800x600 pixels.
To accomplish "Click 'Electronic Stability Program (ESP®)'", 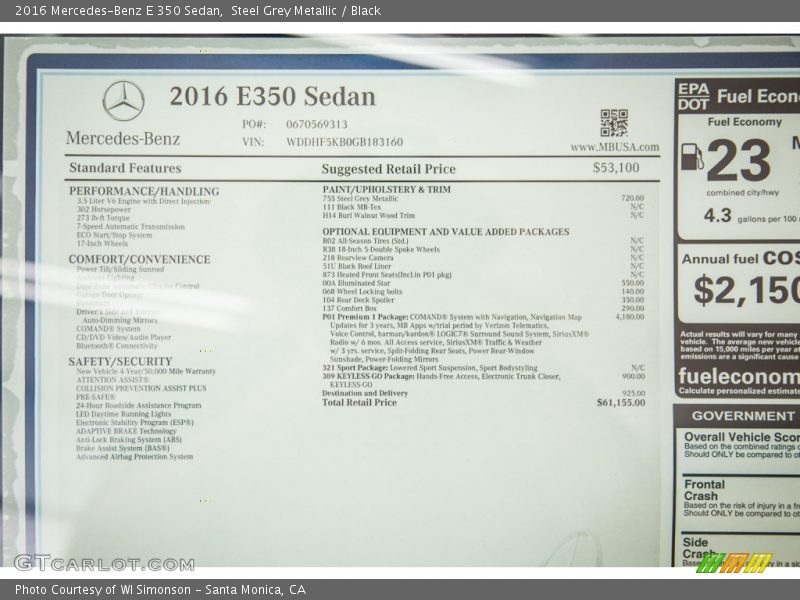I will [135, 423].
